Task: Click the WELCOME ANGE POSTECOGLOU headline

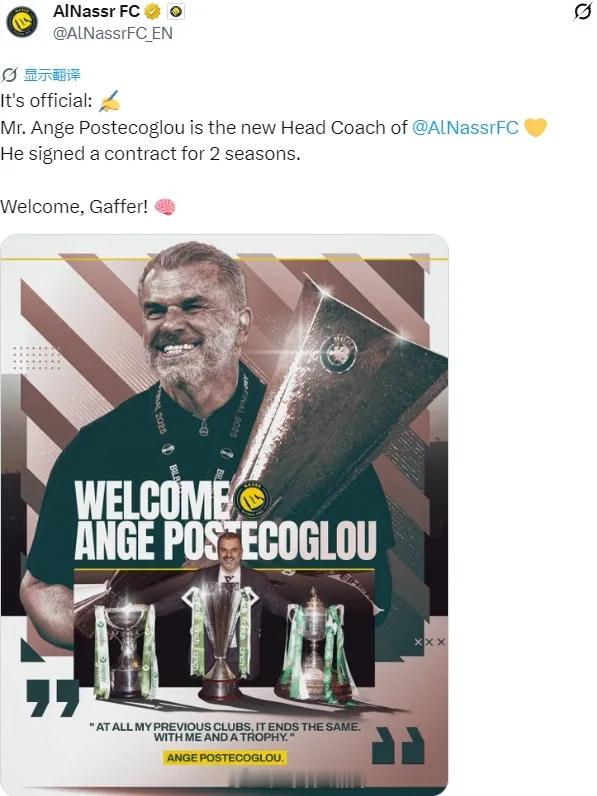Action: pyautogui.click(x=225, y=520)
